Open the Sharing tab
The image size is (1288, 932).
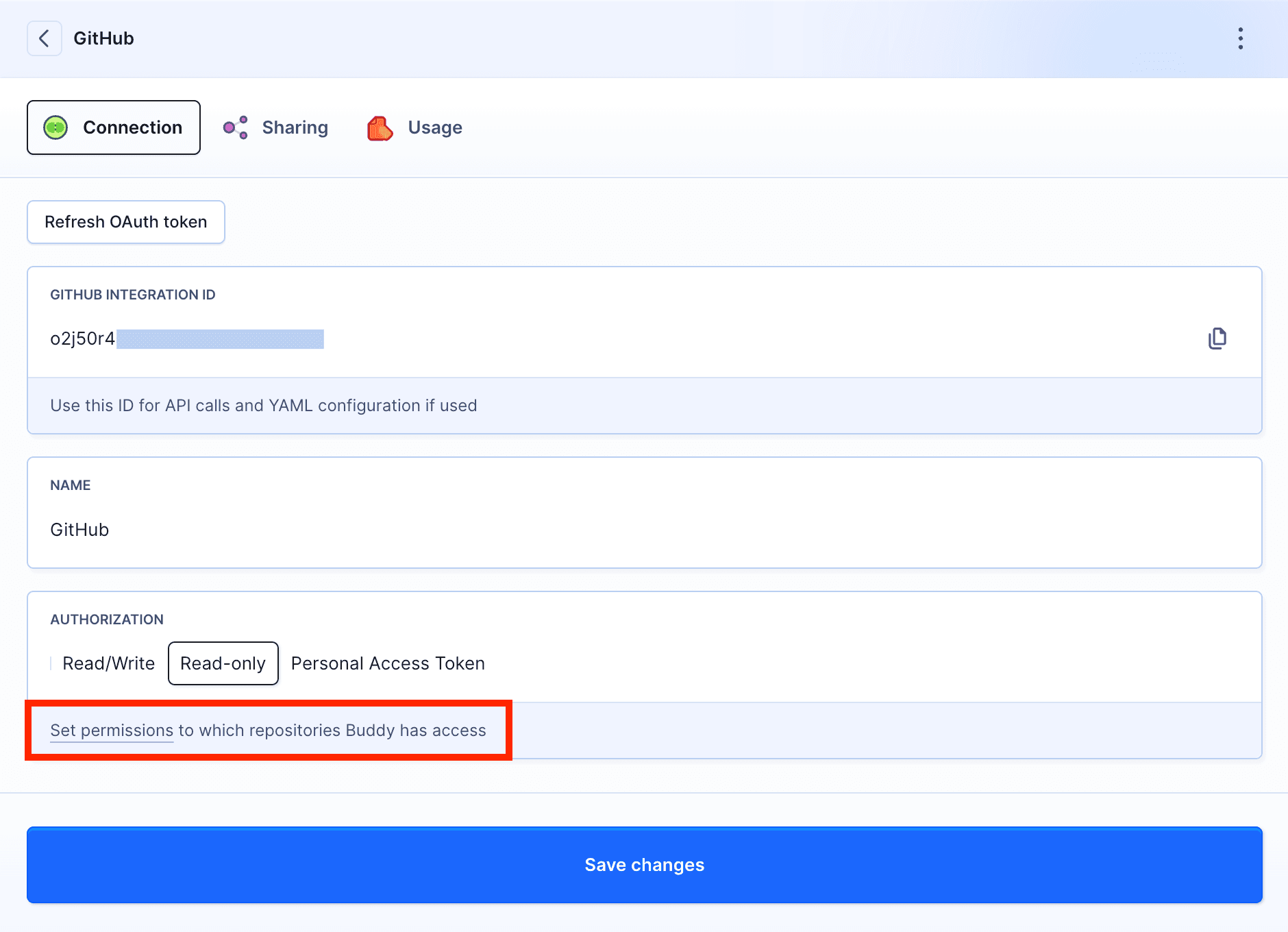click(x=275, y=127)
